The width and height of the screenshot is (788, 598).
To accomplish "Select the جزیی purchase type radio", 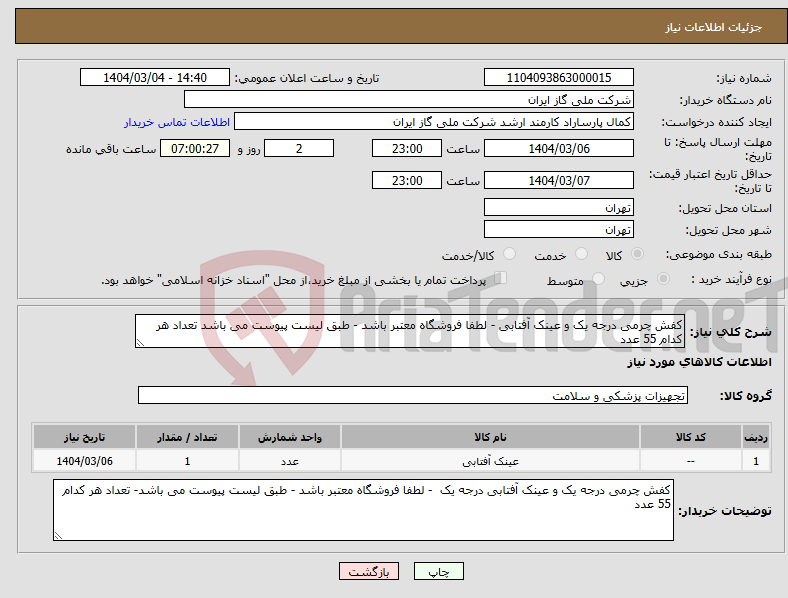I will [663, 278].
